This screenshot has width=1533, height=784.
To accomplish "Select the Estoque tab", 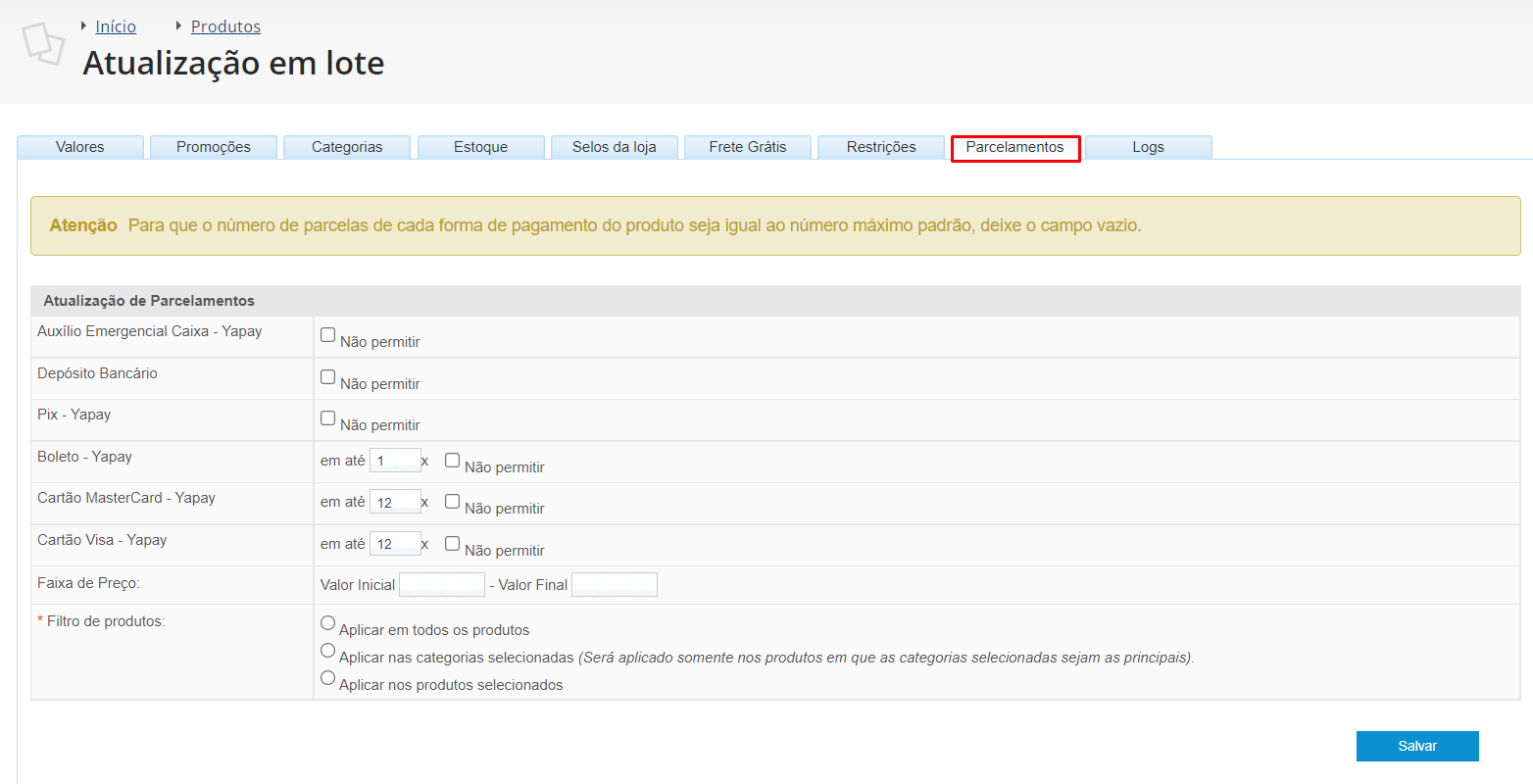I will click(481, 147).
